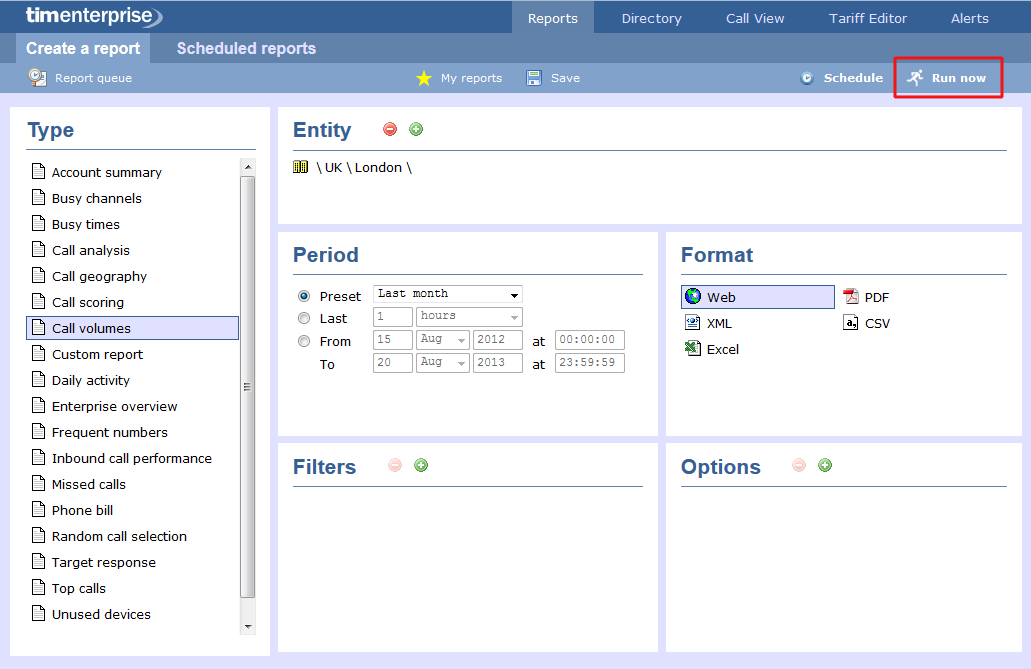The height and width of the screenshot is (669, 1031).
Task: Select the From period radio button
Action: [304, 341]
